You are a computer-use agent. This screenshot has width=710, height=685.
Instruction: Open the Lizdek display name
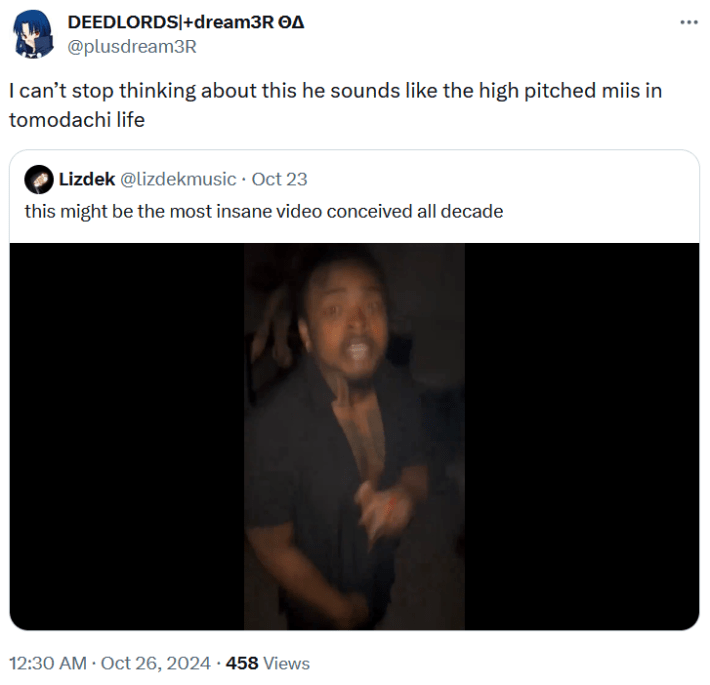(x=86, y=179)
